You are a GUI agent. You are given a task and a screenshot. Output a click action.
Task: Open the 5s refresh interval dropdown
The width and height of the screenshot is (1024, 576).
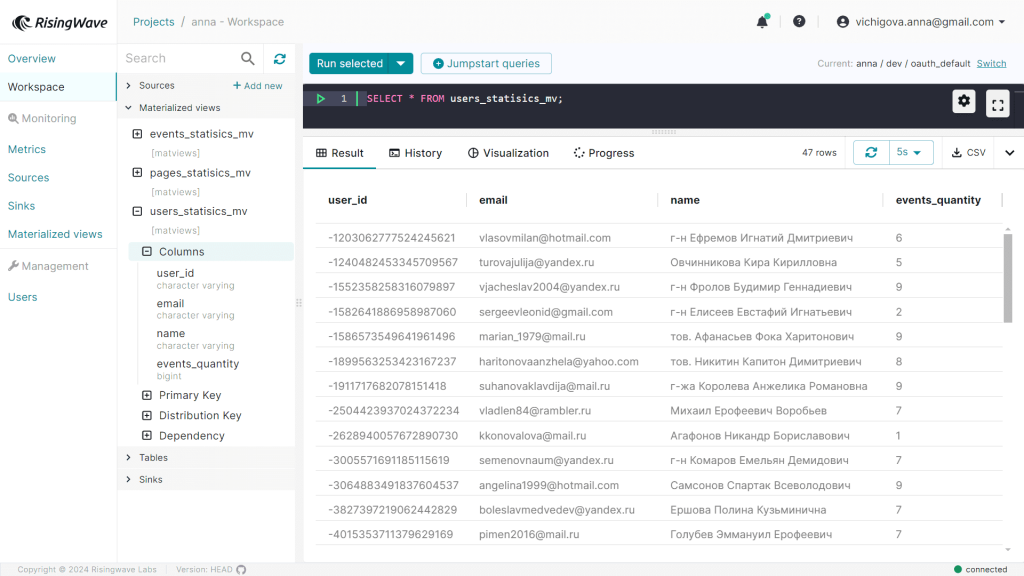[x=910, y=152]
